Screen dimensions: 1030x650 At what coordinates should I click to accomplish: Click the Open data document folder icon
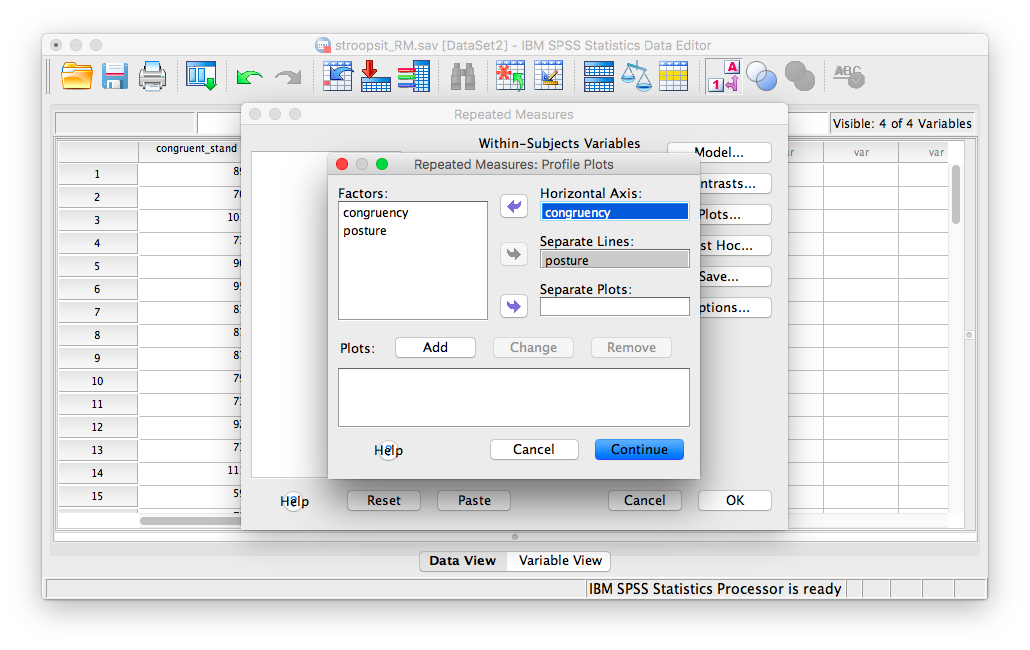click(76, 76)
